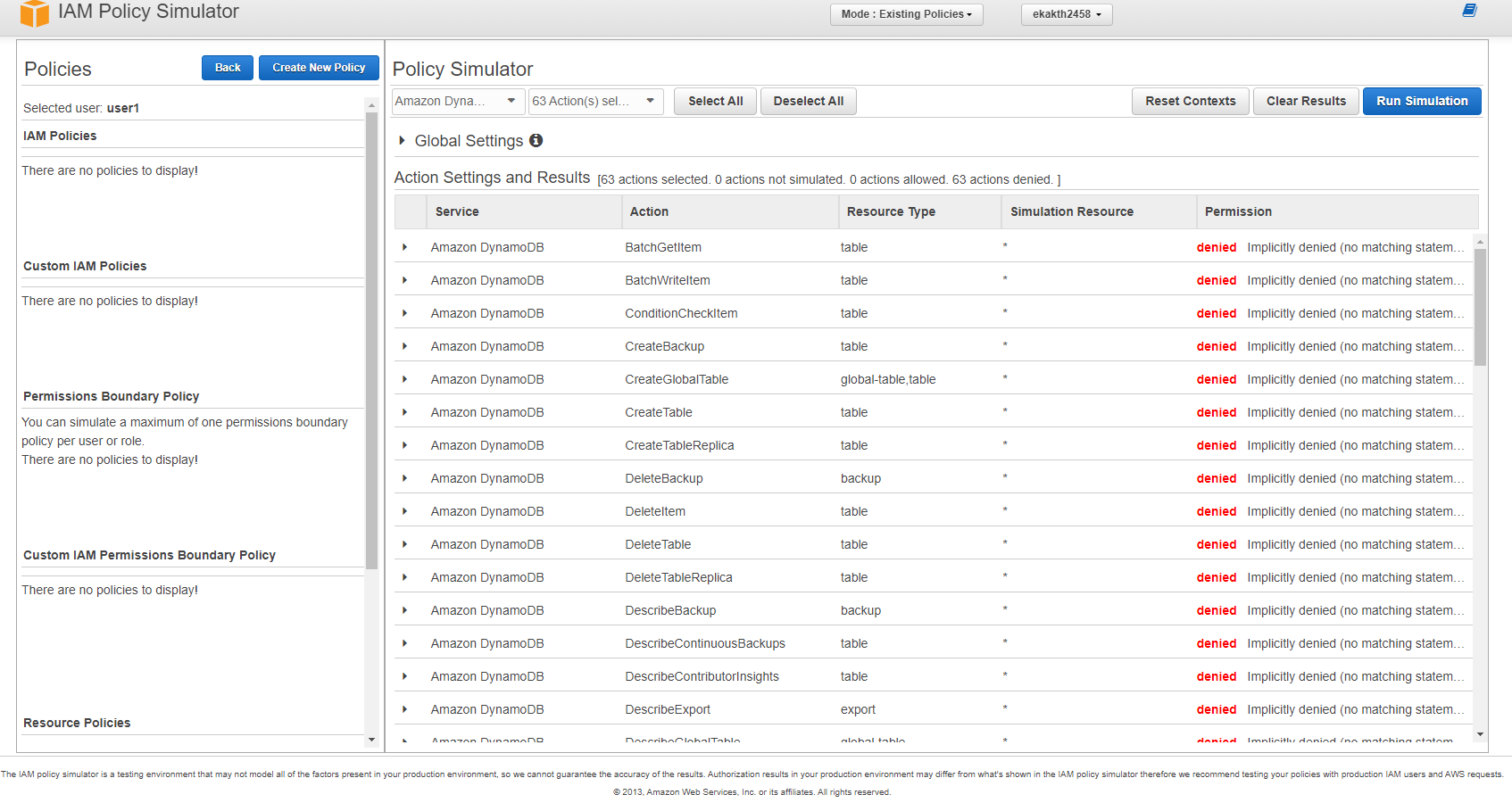This screenshot has height=803, width=1512.
Task: Click the implicitly denied message for BatchWriteItem
Action: tap(1355, 280)
